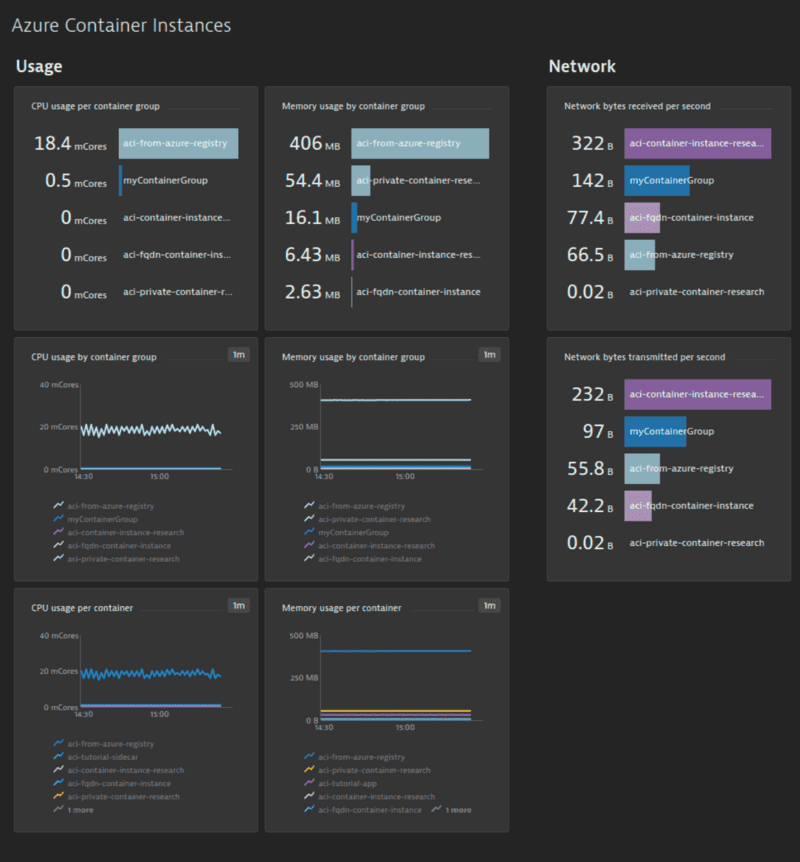
Task: Click the Azure Container Instances dashboard title
Action: pos(121,26)
